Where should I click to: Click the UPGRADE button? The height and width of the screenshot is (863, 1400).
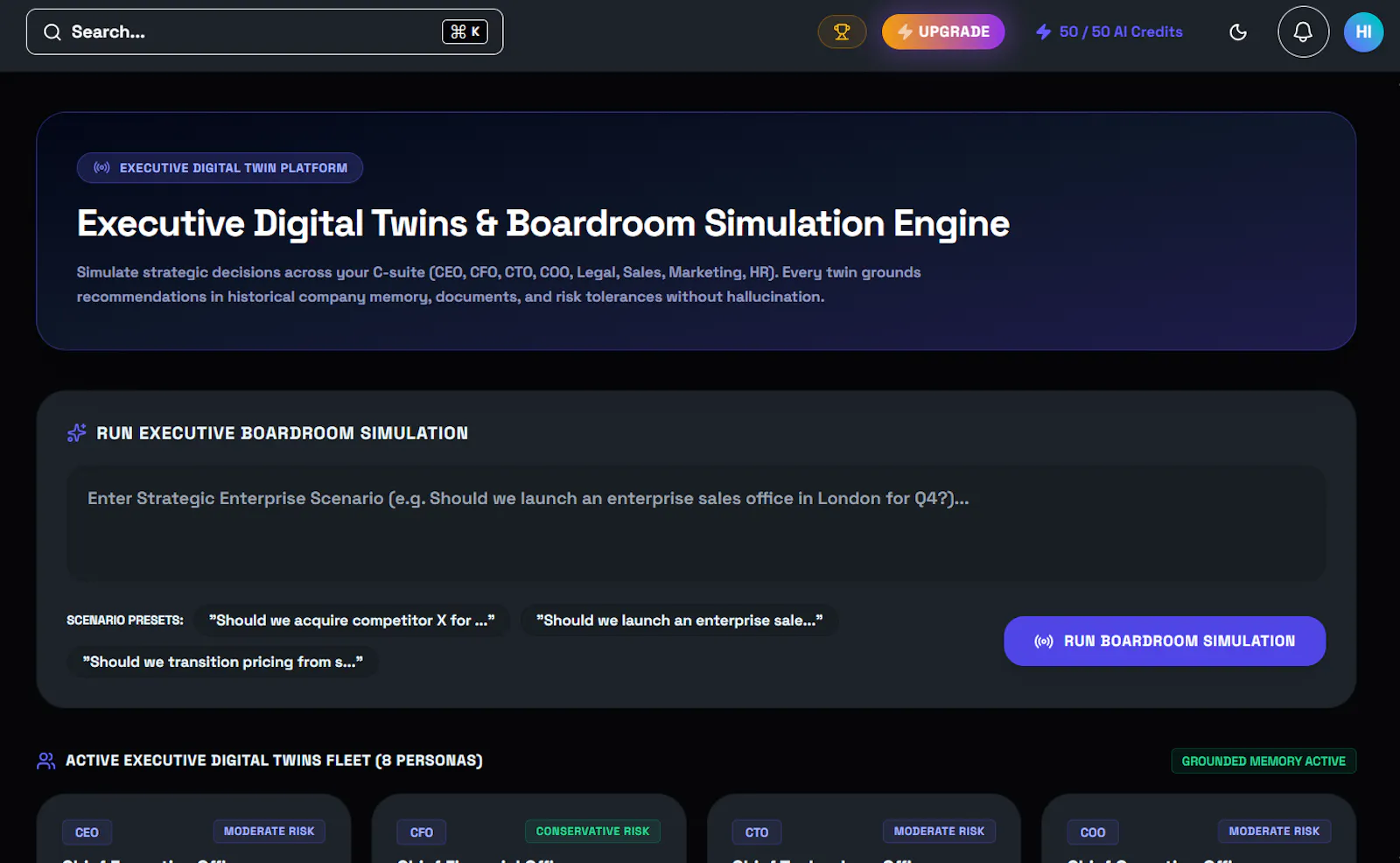pyautogui.click(x=943, y=32)
